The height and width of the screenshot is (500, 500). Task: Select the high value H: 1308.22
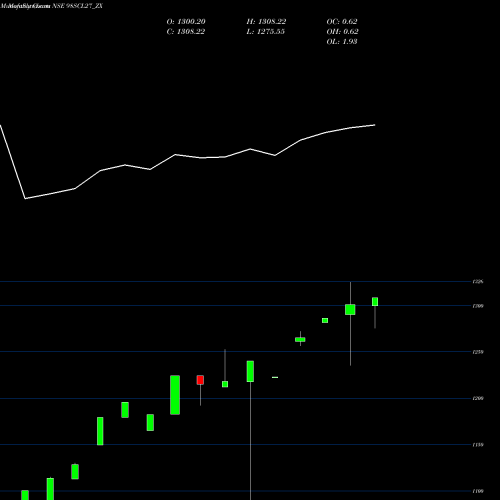click(266, 22)
